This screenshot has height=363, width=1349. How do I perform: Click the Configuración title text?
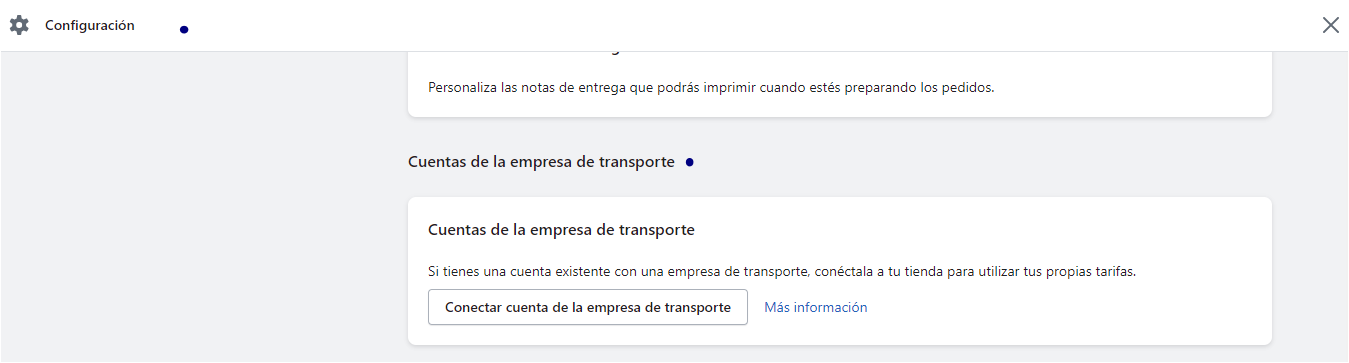[90, 25]
